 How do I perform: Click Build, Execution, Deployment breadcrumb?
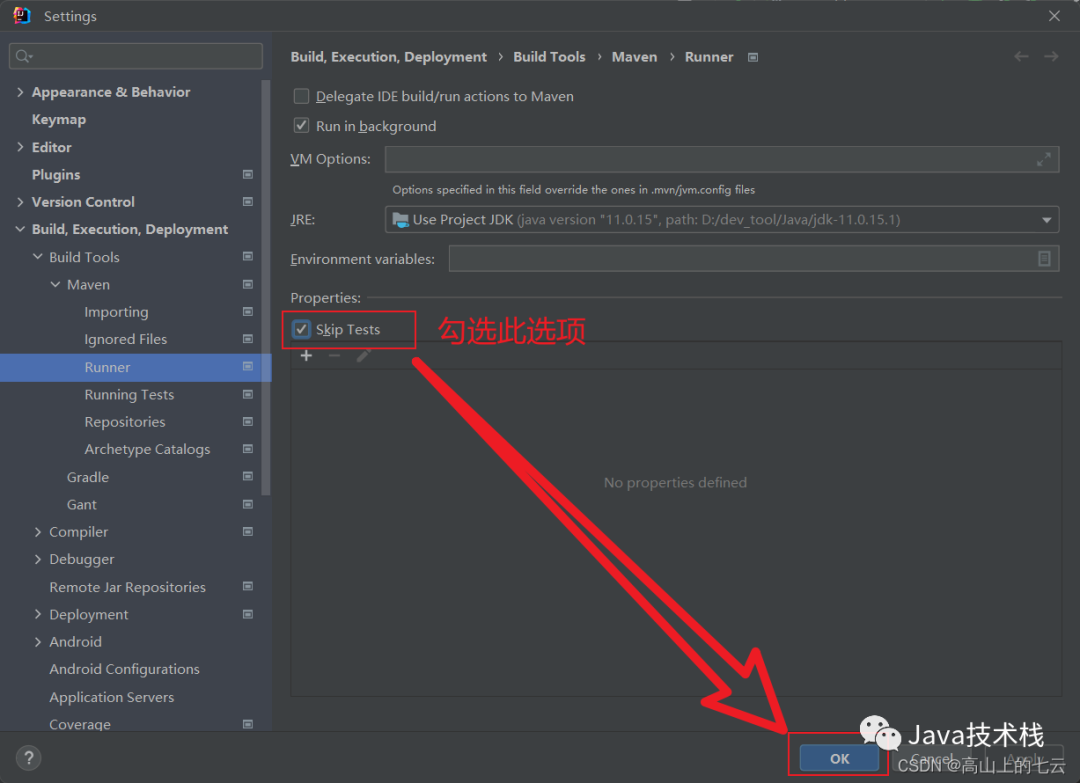pyautogui.click(x=388, y=56)
